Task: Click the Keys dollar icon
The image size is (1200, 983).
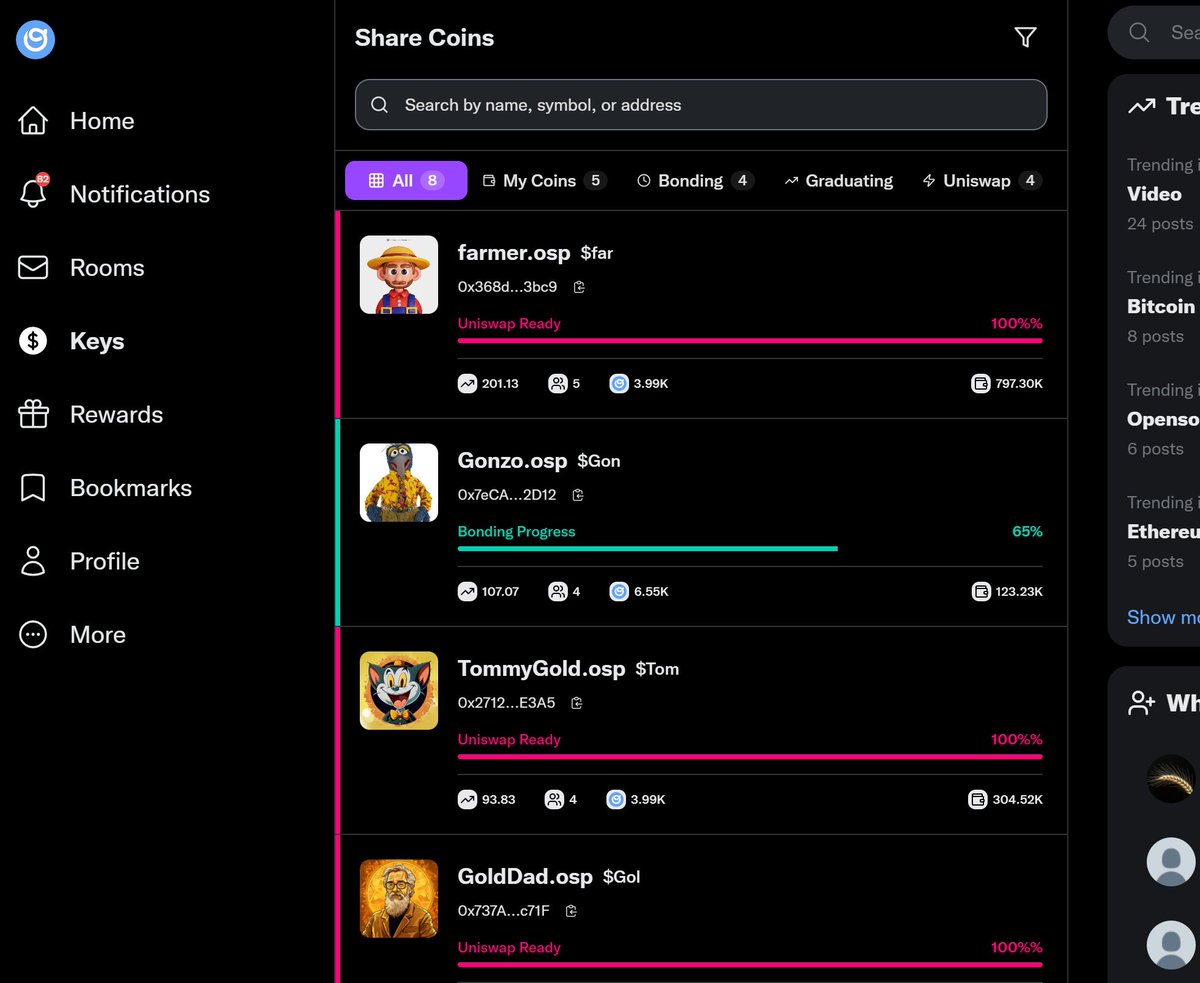Action: [x=33, y=341]
